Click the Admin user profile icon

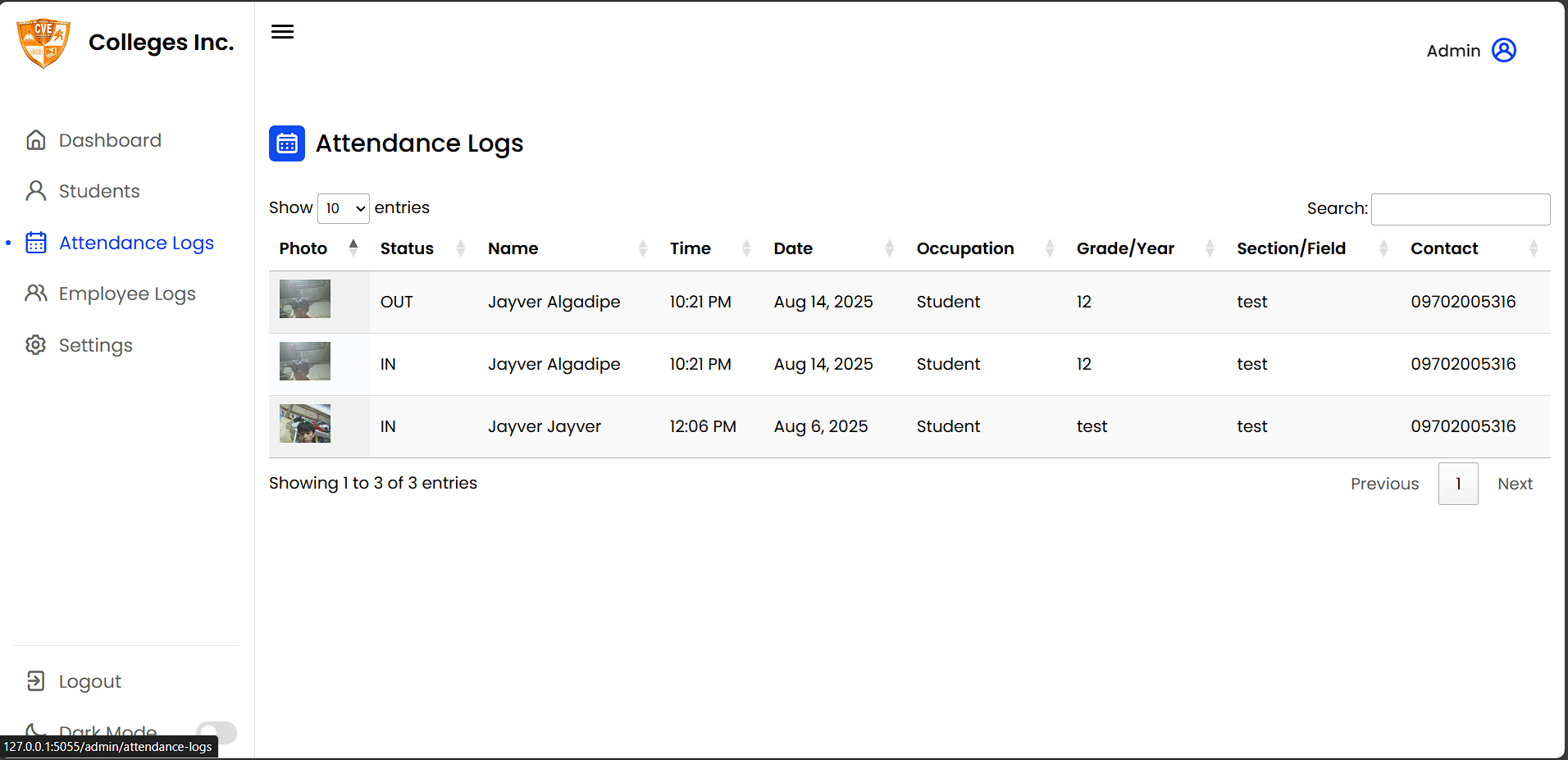tap(1503, 50)
